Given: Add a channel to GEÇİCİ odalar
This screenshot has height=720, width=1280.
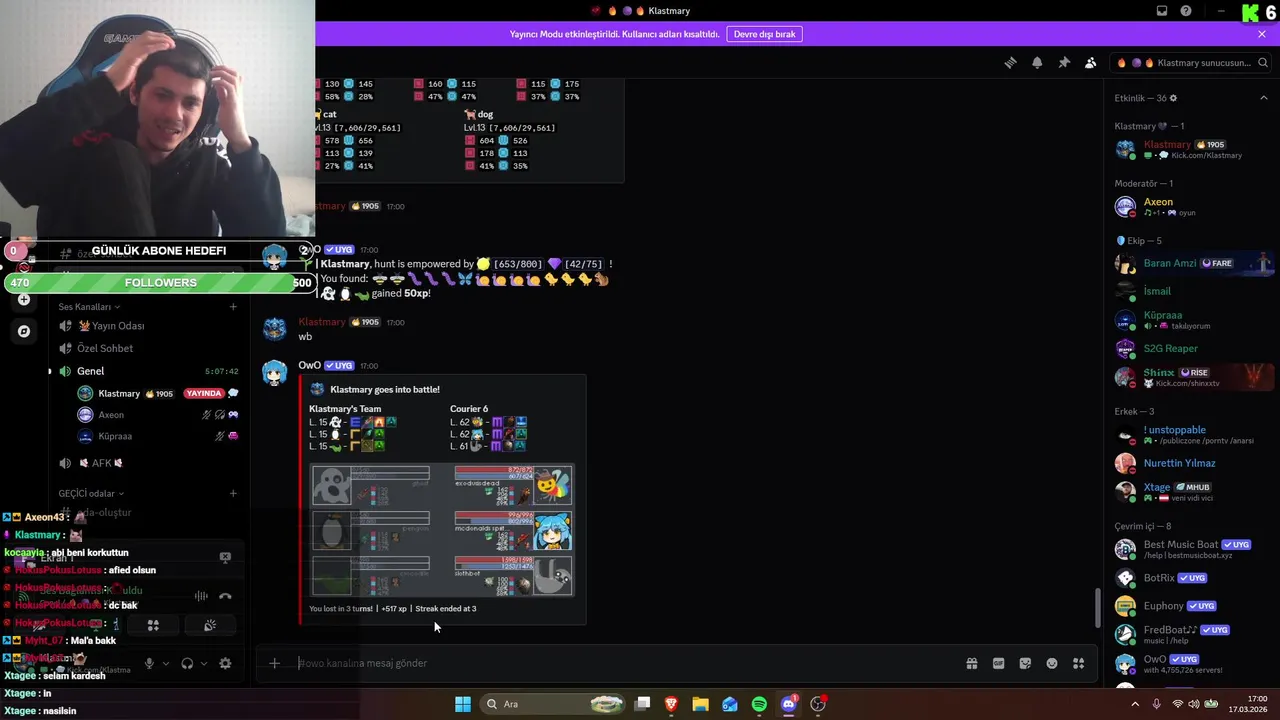Looking at the screenshot, I should 233,493.
